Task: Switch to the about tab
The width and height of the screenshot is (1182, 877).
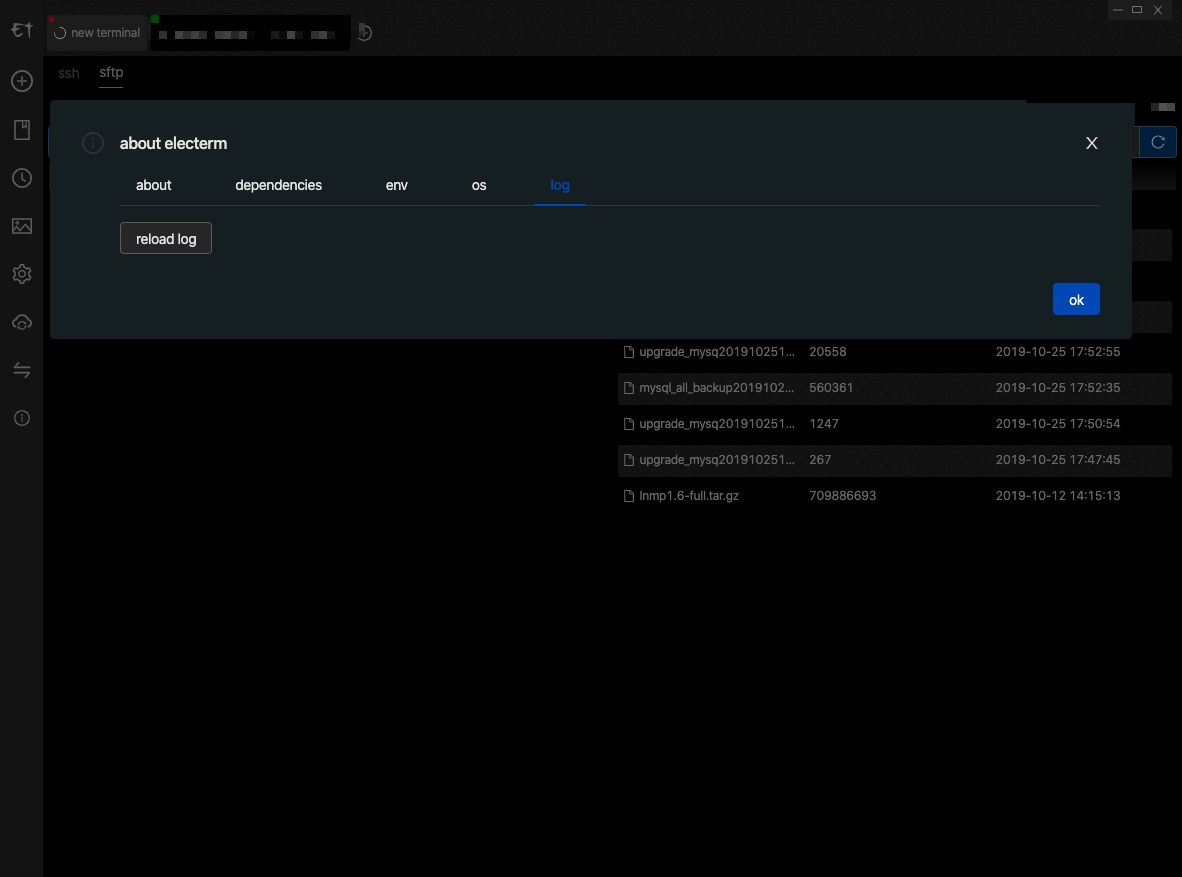Action: 154,186
